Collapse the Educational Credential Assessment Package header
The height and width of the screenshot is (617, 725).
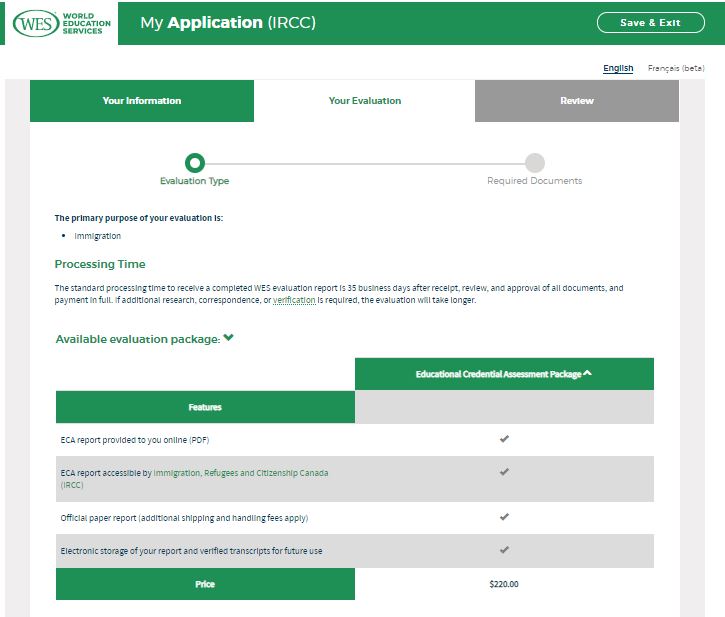504,374
